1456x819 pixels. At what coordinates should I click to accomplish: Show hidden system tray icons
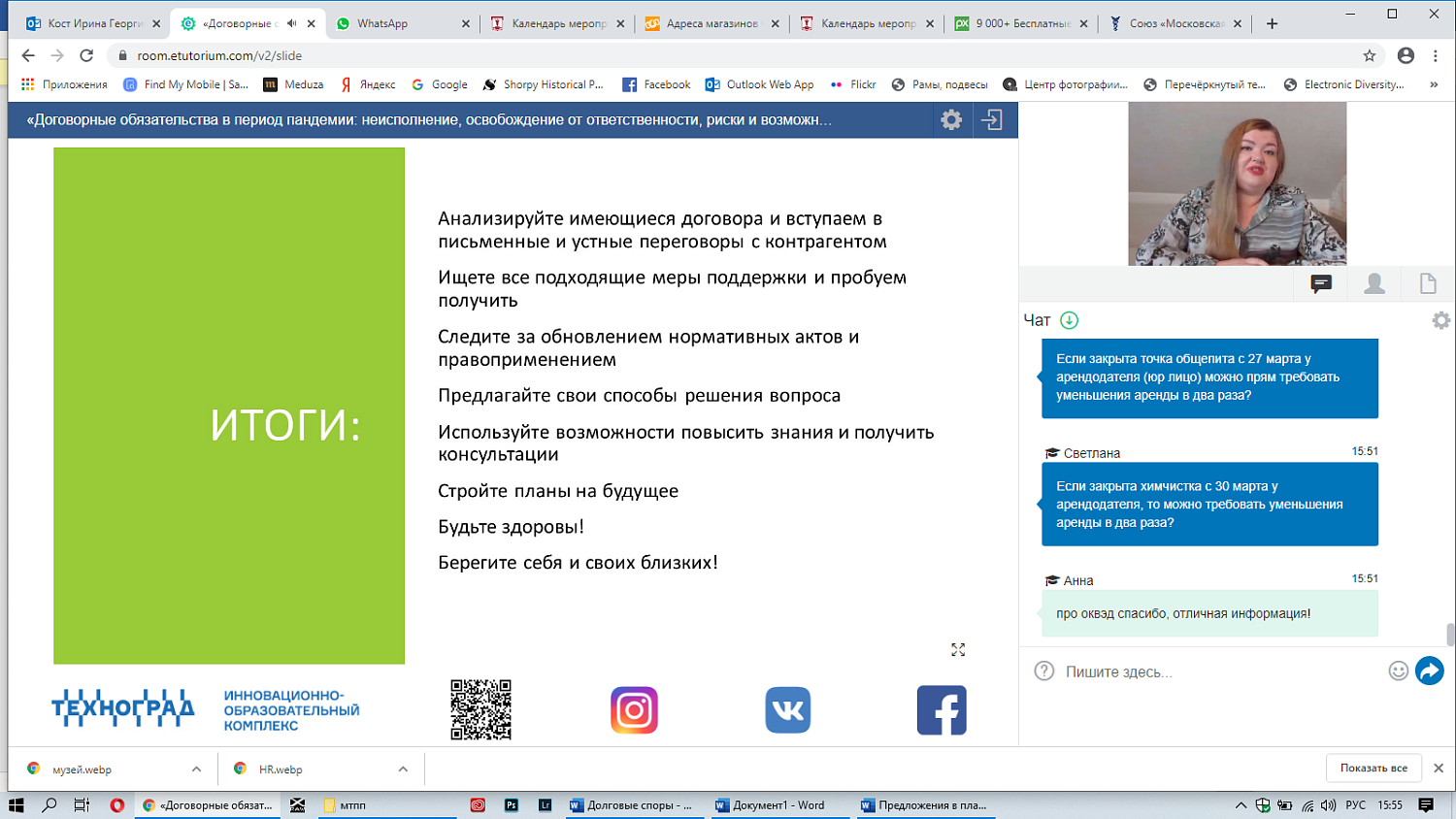[x=1241, y=804]
